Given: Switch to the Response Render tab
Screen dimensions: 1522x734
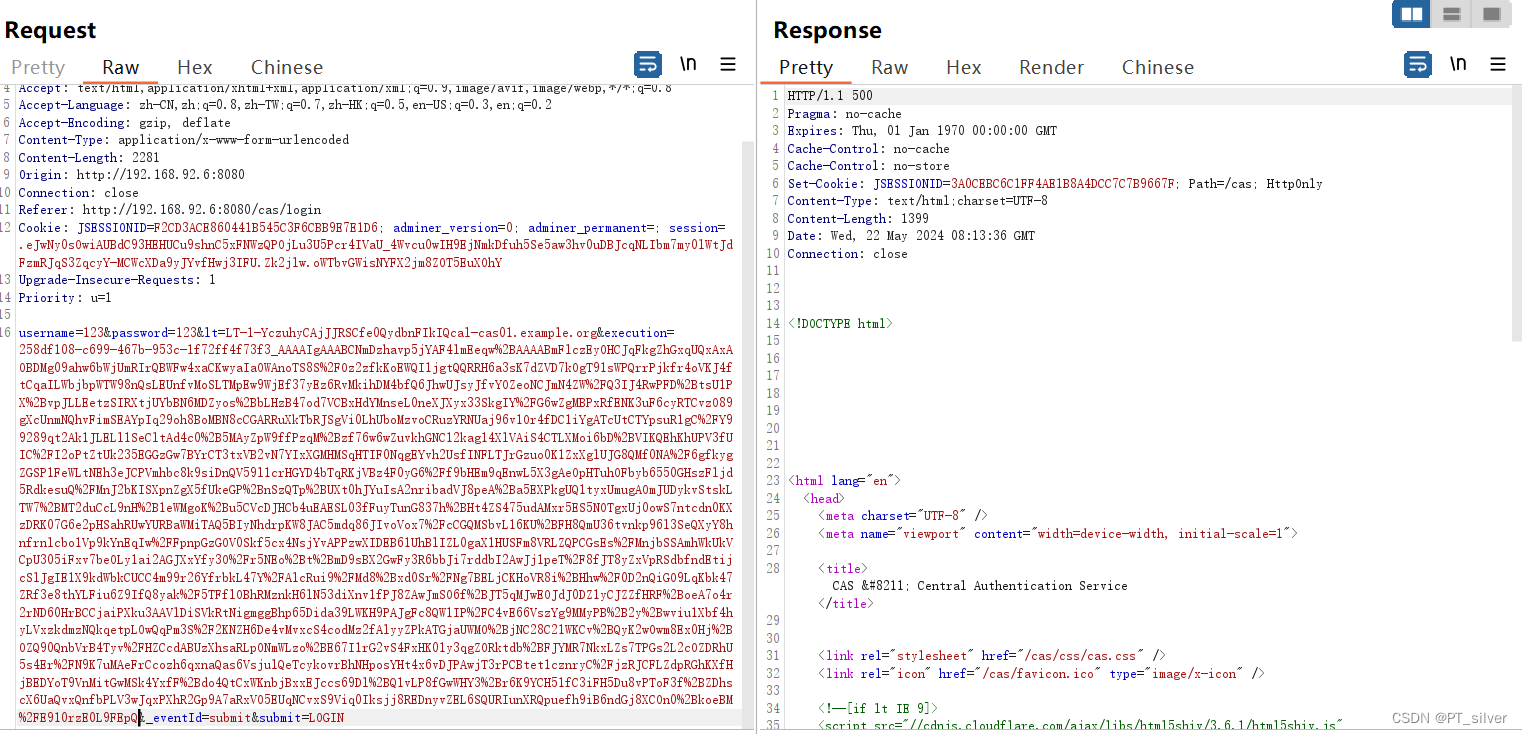Looking at the screenshot, I should tap(1051, 67).
